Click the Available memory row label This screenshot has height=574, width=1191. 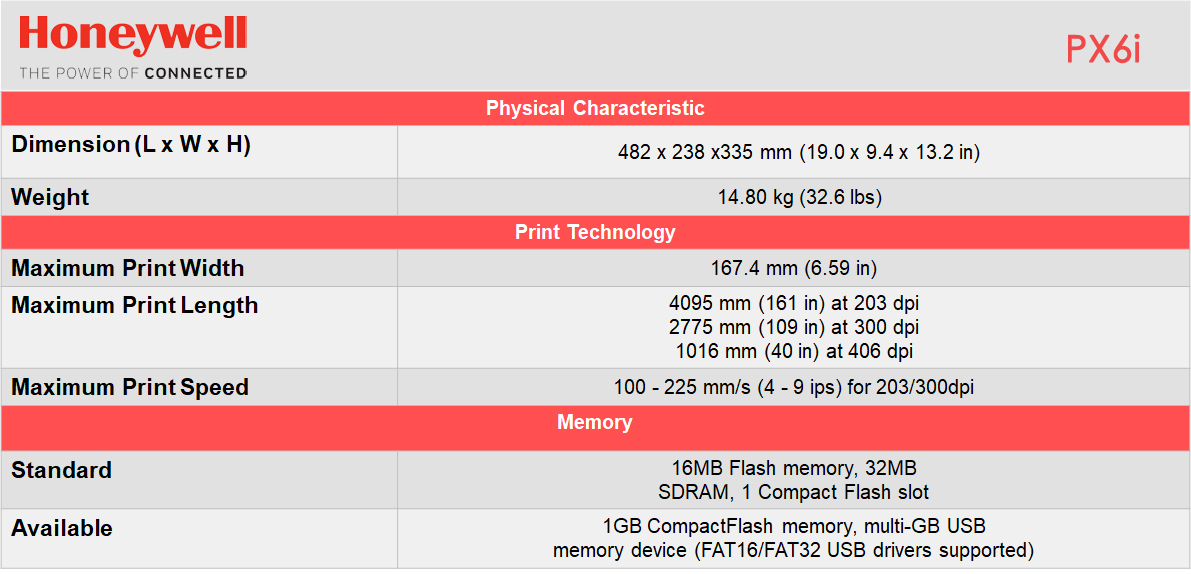(61, 528)
